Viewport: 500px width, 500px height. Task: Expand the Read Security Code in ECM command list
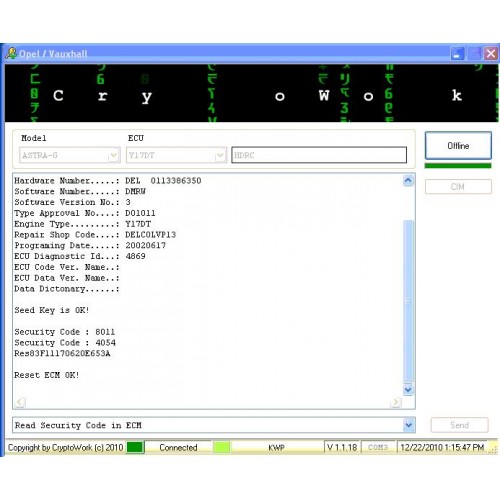click(409, 425)
